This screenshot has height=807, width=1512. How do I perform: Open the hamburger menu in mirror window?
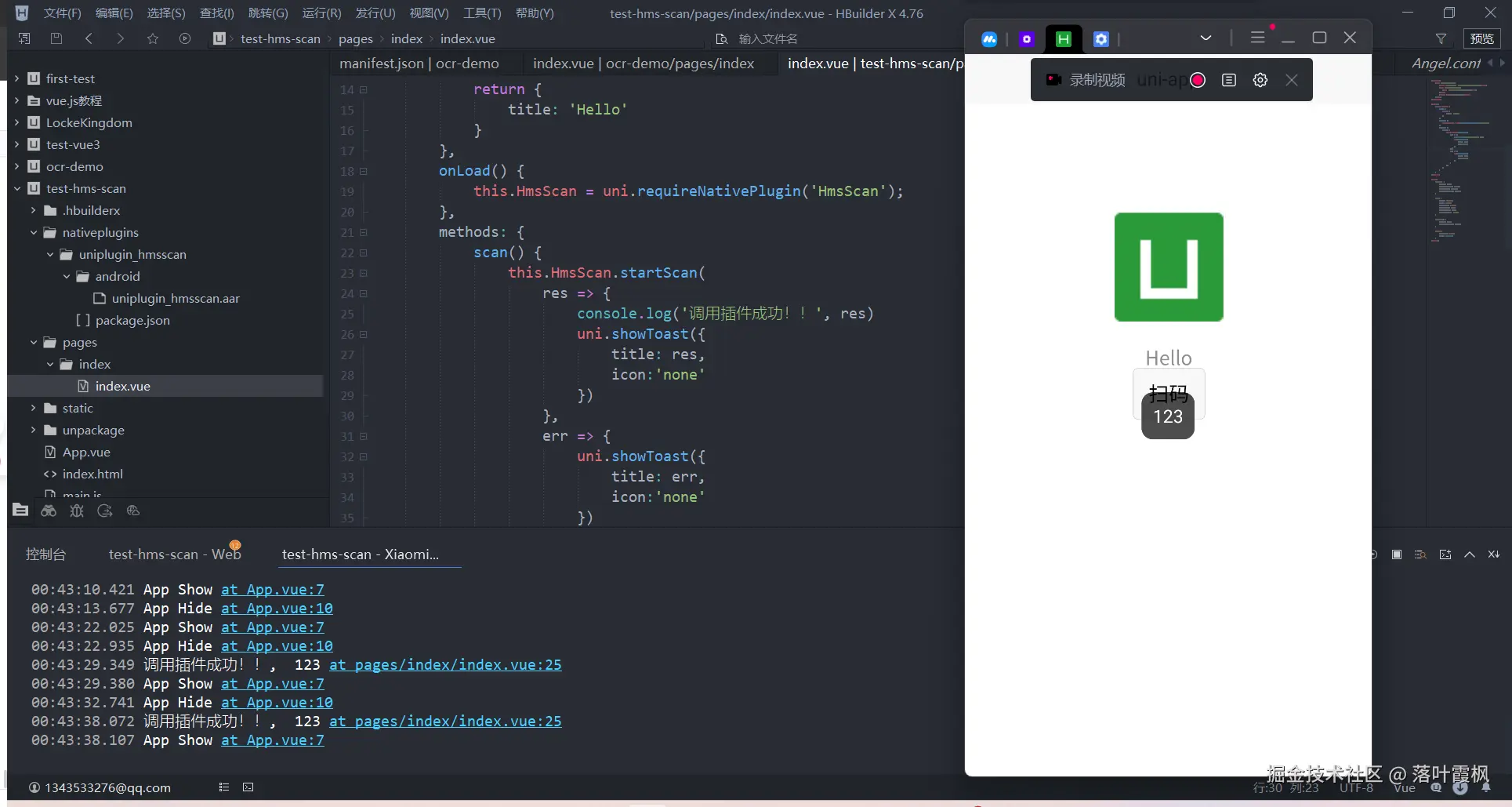tap(1257, 38)
